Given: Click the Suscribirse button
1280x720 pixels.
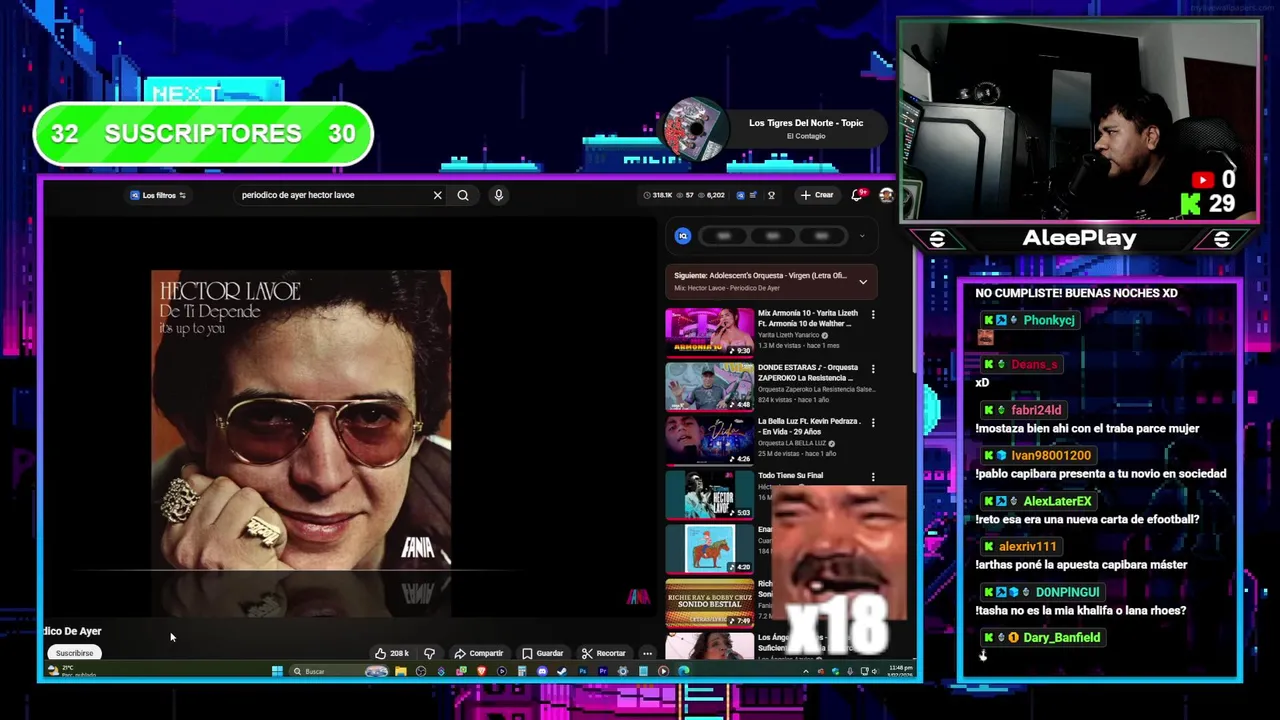Looking at the screenshot, I should [74, 653].
